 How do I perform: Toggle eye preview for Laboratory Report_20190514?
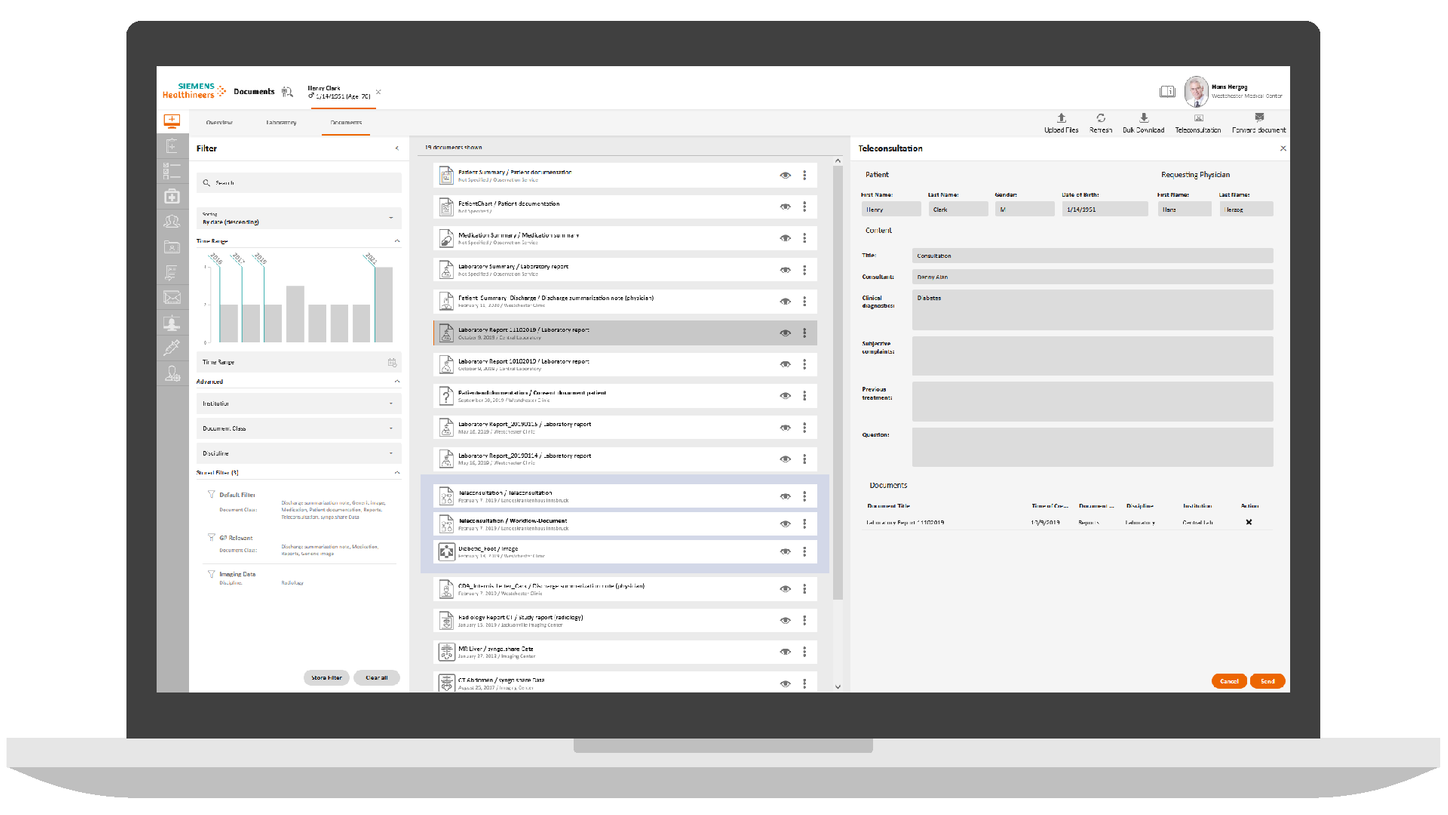point(785,459)
